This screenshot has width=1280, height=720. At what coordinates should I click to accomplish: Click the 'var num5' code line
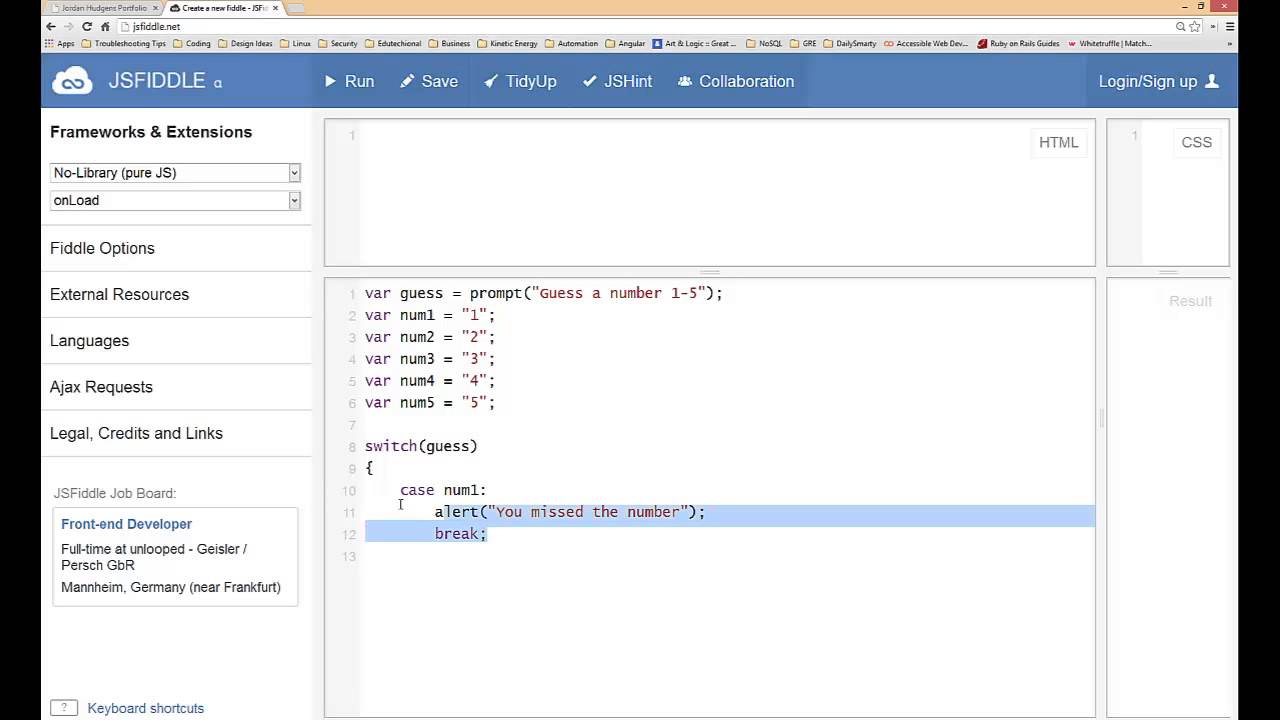click(430, 403)
